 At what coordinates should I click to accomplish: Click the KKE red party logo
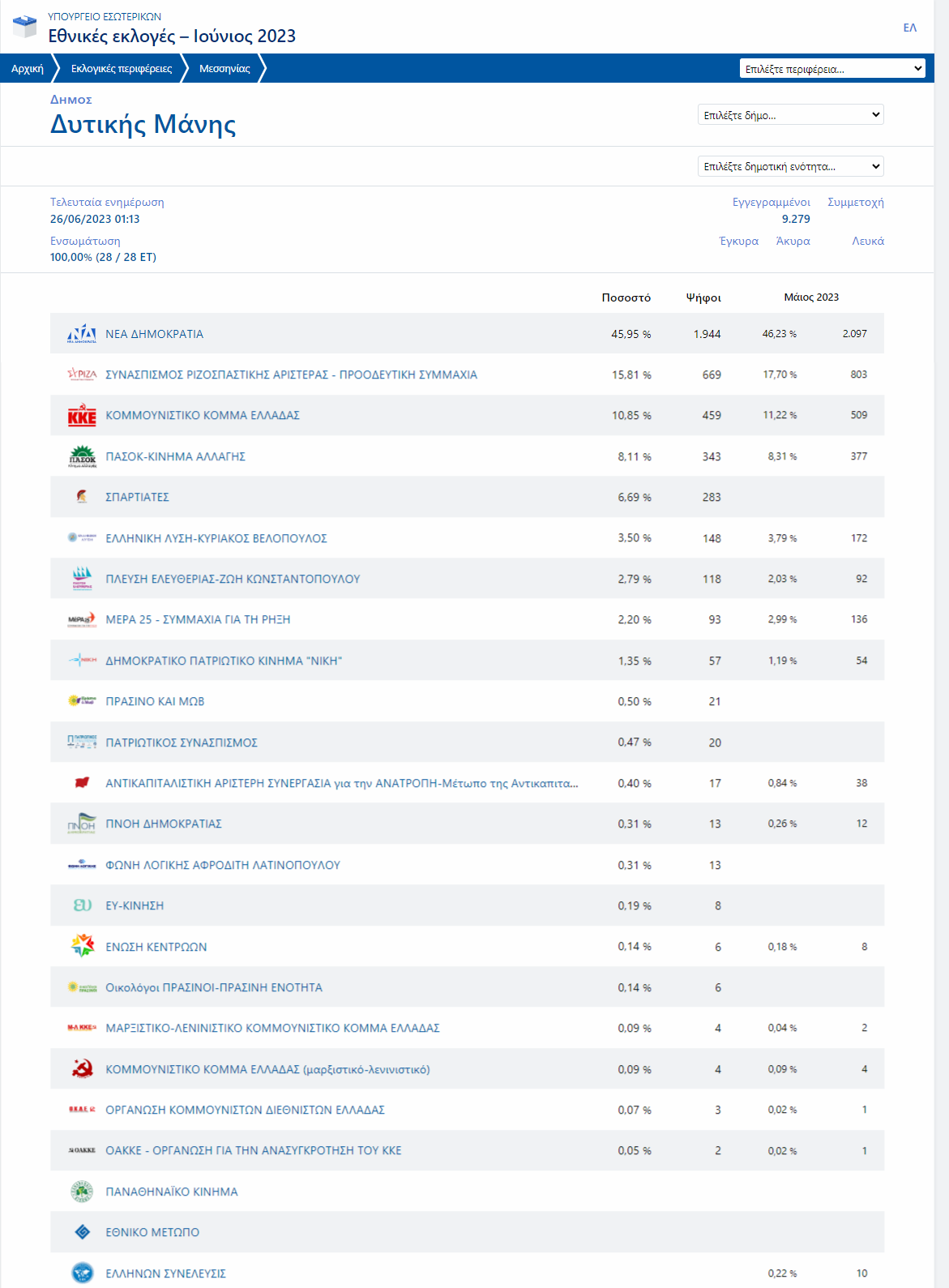82,416
